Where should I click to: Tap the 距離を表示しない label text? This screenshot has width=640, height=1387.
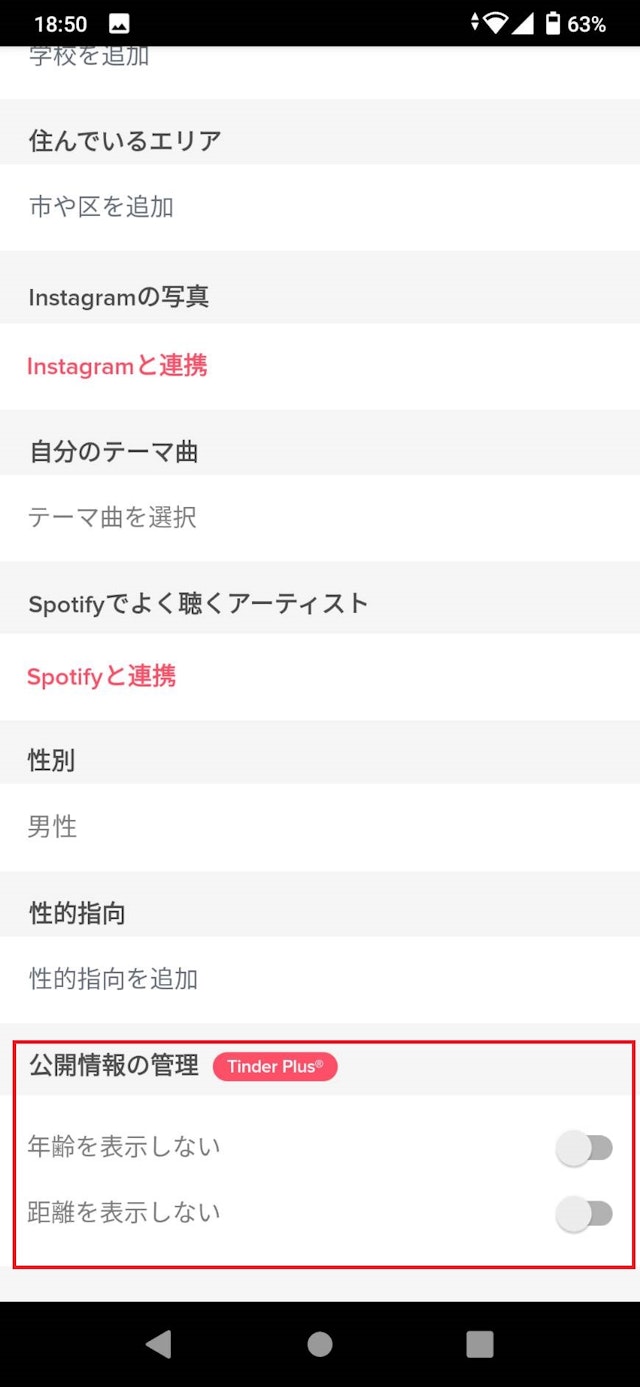(x=124, y=1213)
